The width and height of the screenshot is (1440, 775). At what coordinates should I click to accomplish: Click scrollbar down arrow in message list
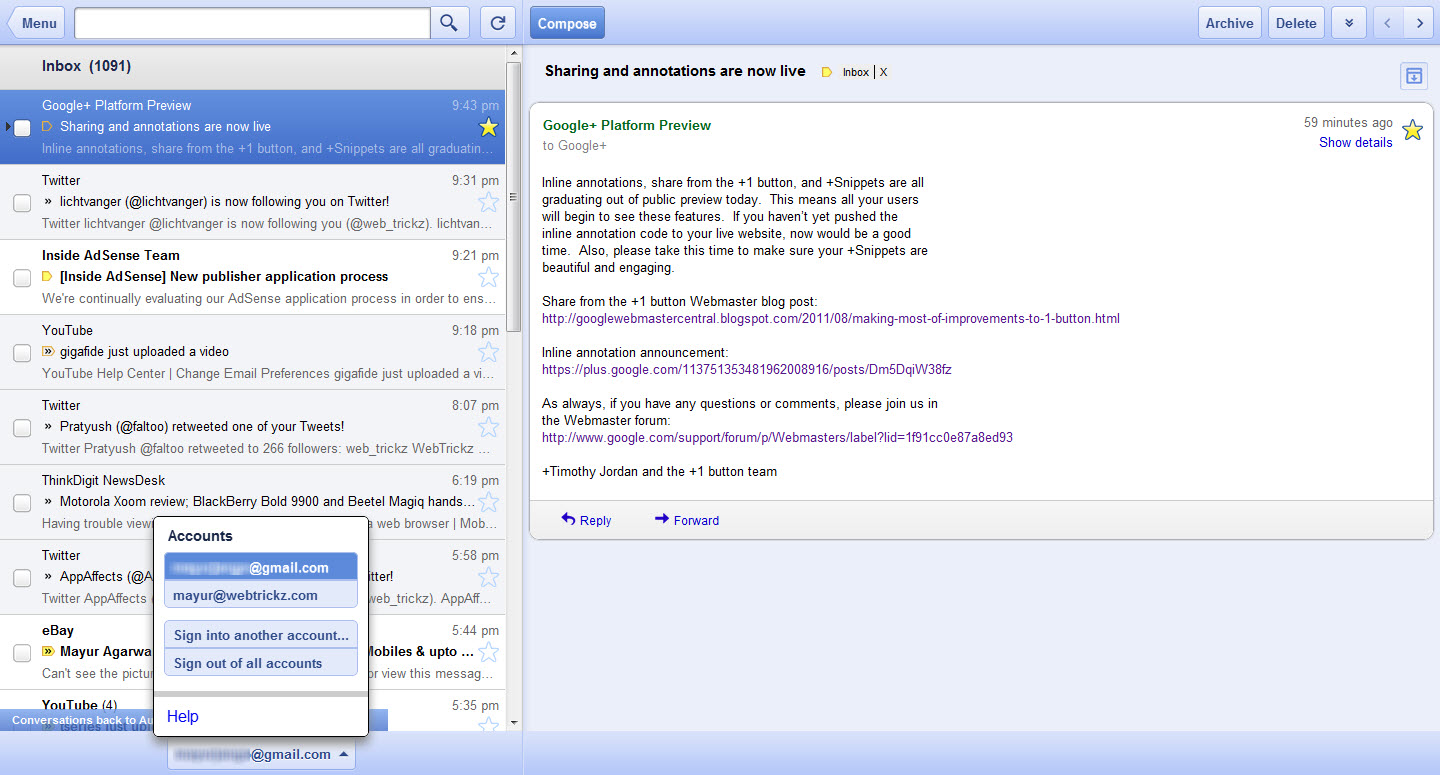pos(514,722)
